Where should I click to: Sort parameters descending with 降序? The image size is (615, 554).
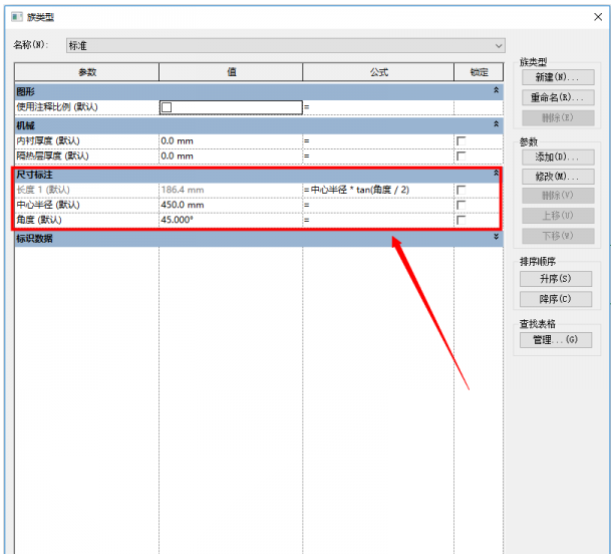(557, 299)
